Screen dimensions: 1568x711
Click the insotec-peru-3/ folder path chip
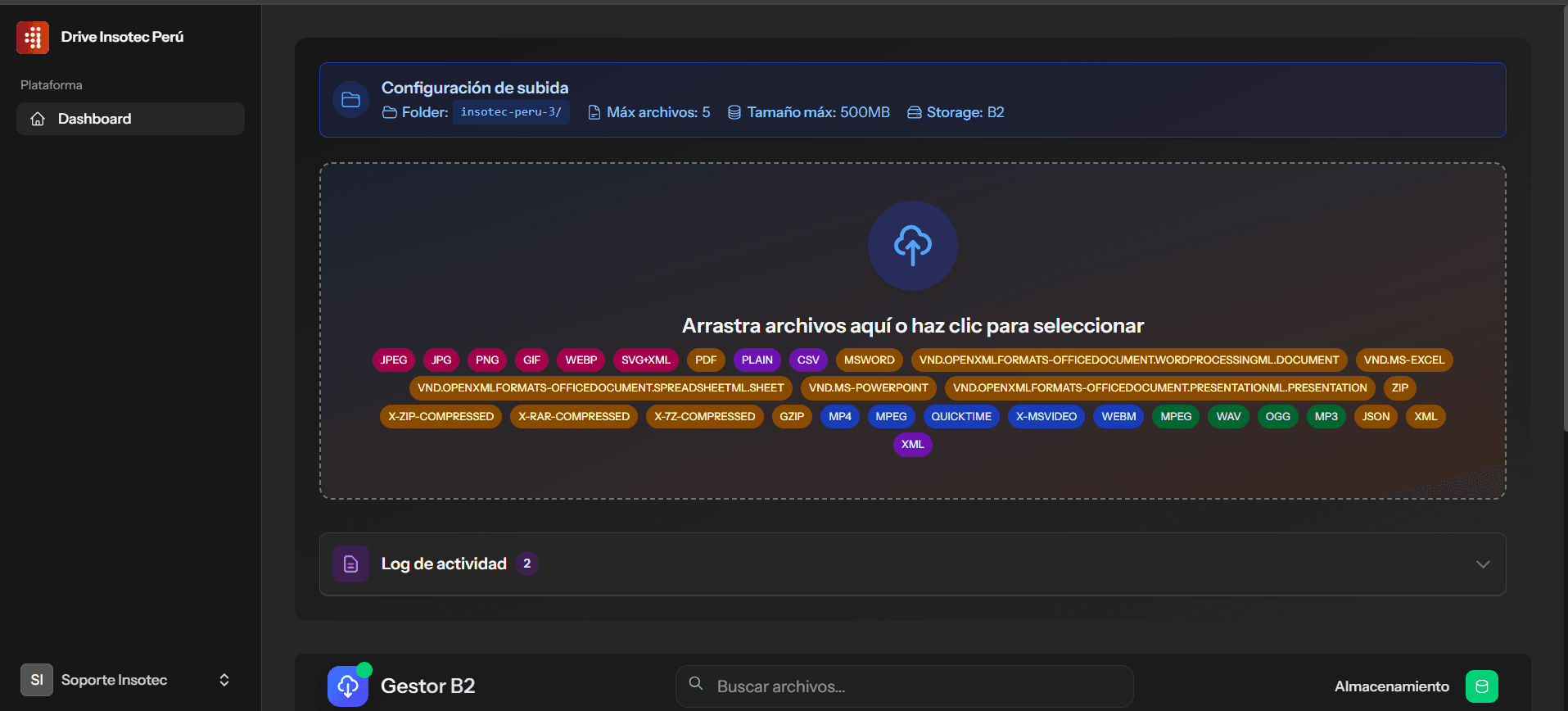[x=511, y=112]
